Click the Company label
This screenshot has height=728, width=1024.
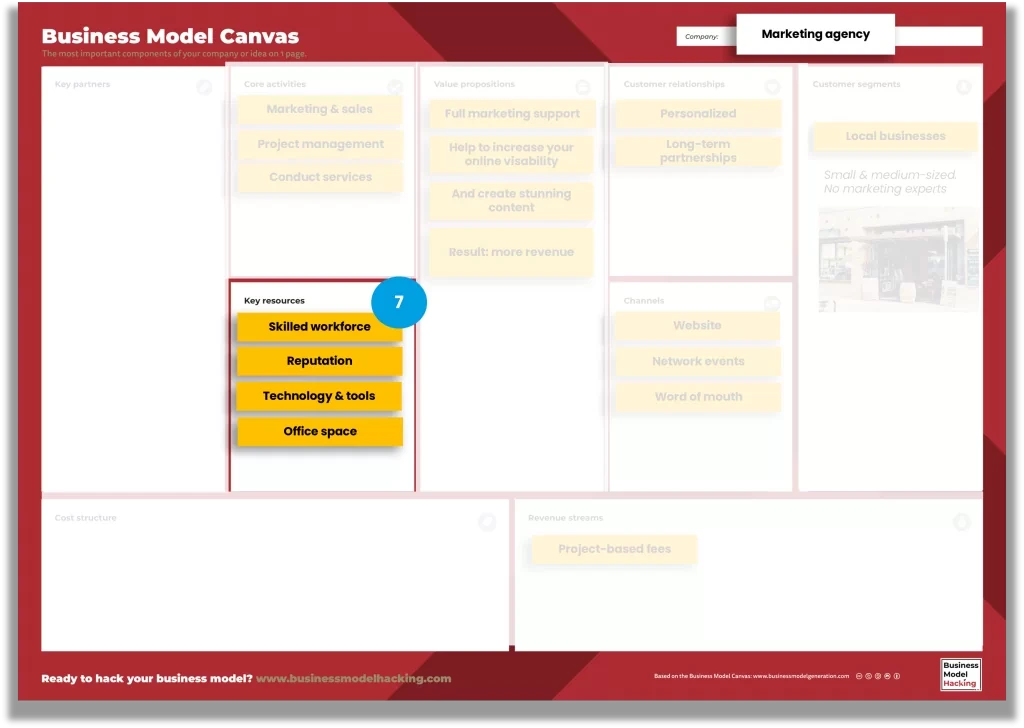(701, 37)
